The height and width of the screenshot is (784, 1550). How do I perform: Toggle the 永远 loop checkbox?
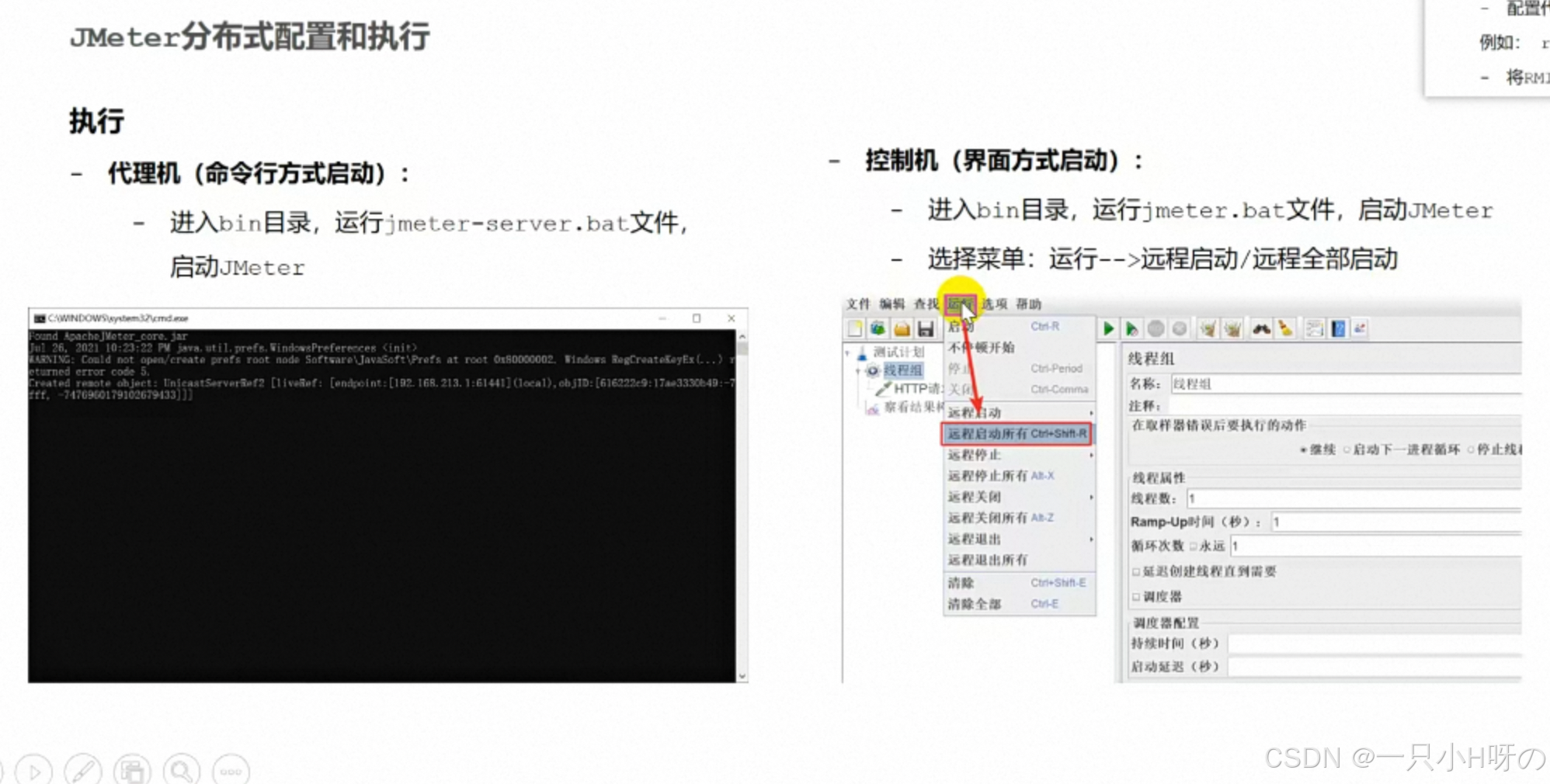[1194, 546]
